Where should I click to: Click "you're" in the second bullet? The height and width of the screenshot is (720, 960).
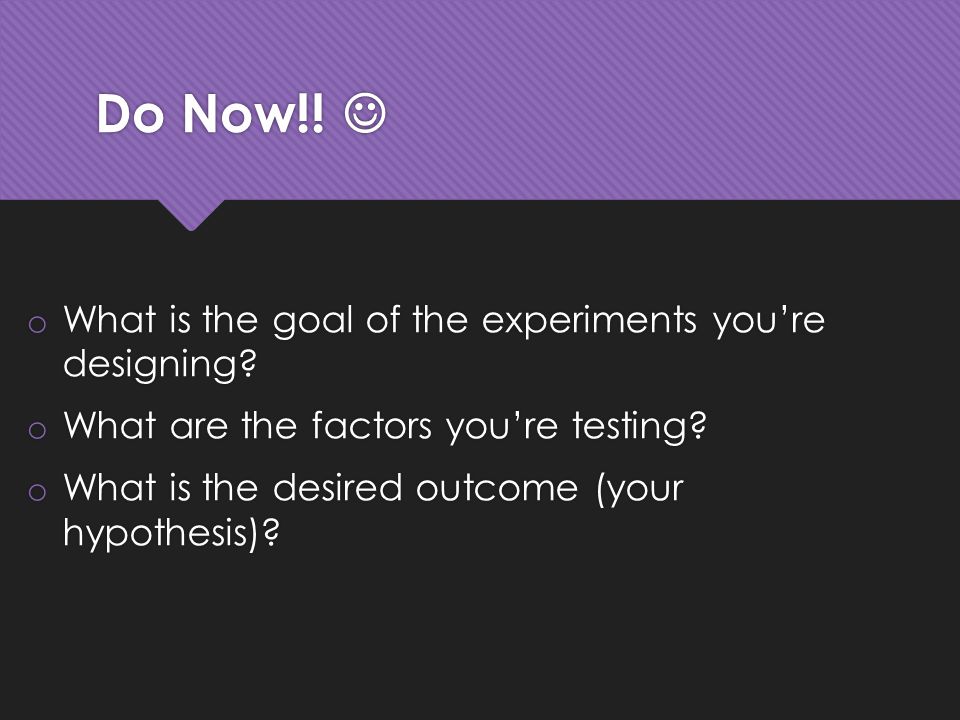tap(502, 427)
